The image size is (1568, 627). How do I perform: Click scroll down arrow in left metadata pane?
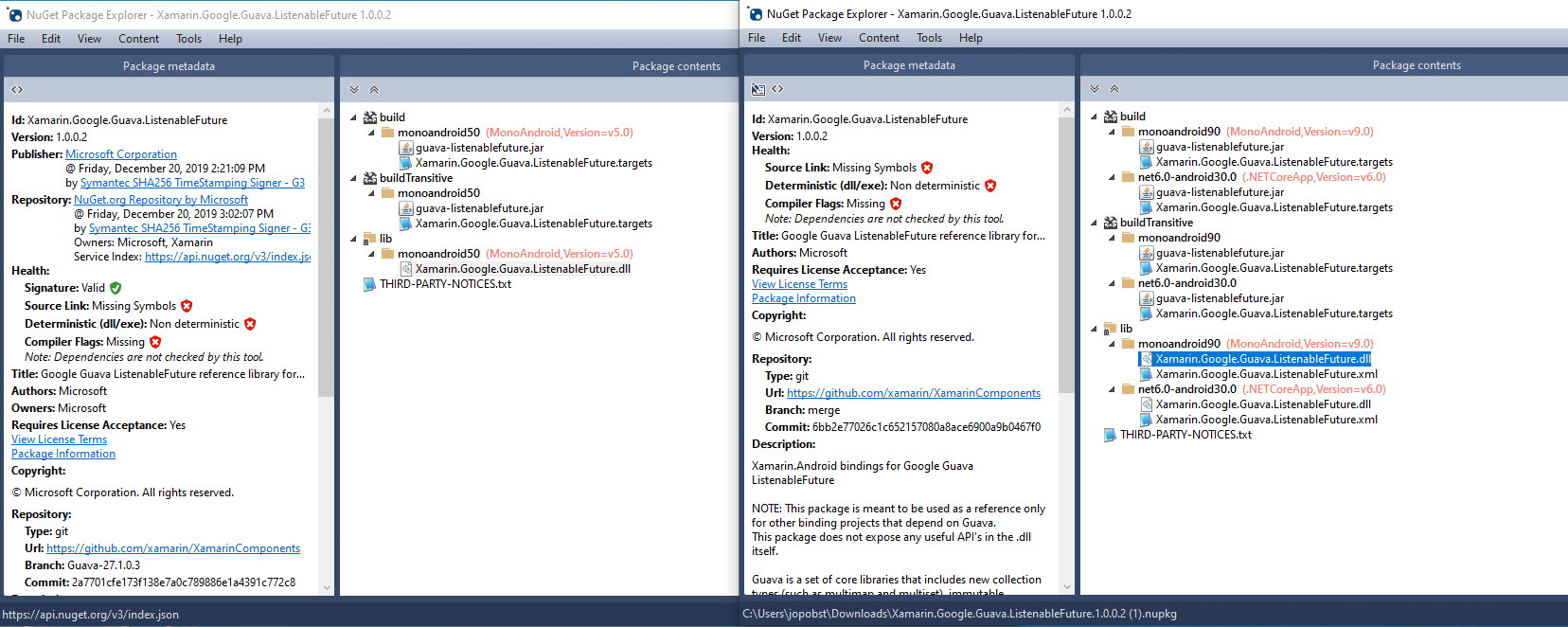[326, 587]
